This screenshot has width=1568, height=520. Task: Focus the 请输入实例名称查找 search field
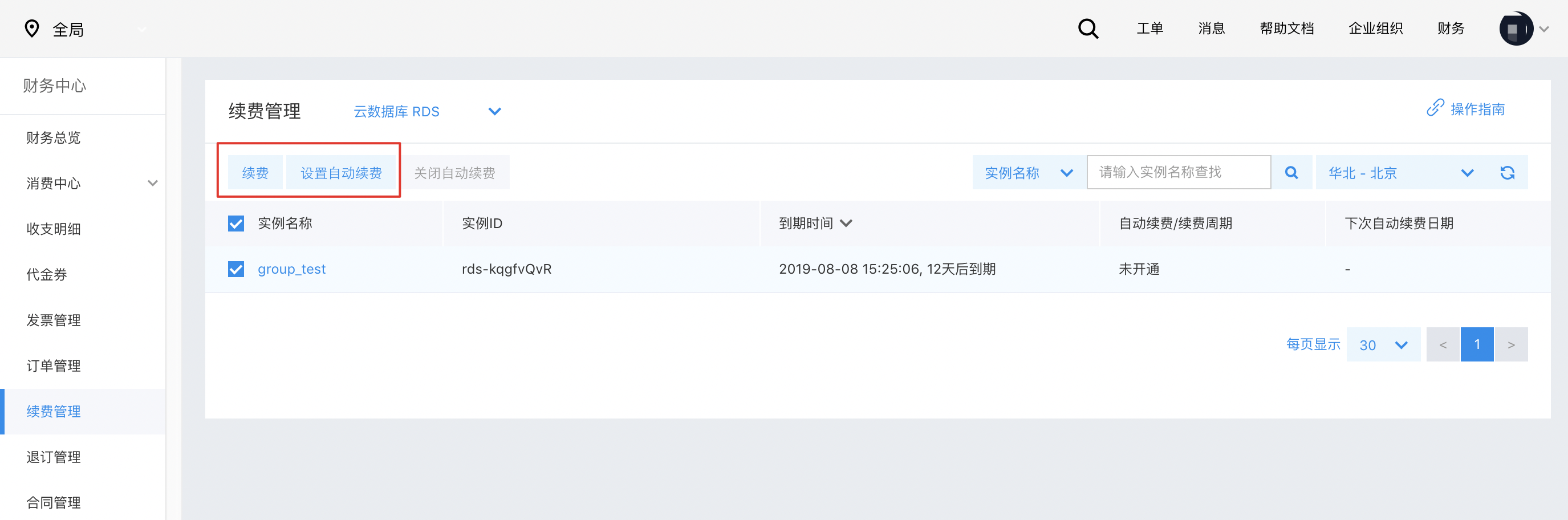point(1179,172)
